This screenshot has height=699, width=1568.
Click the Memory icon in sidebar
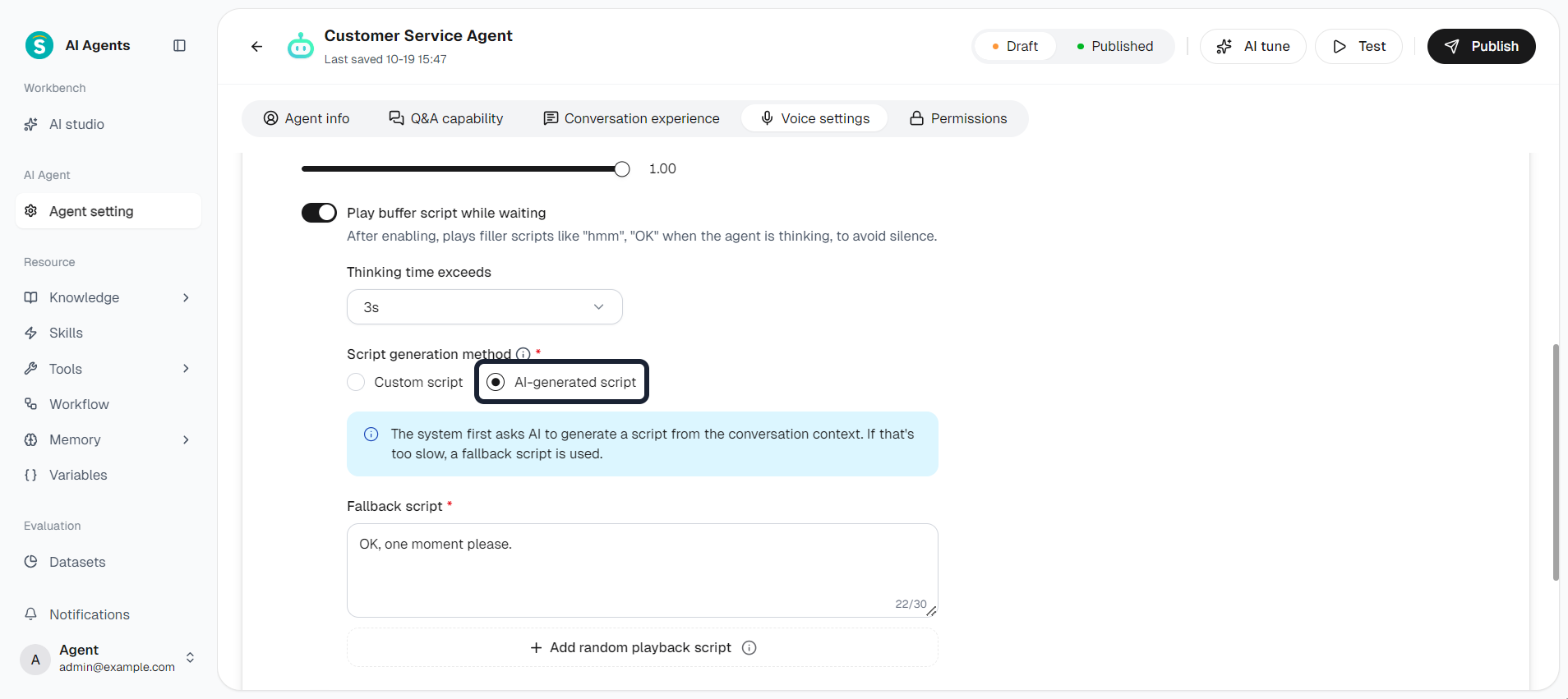[x=31, y=440]
